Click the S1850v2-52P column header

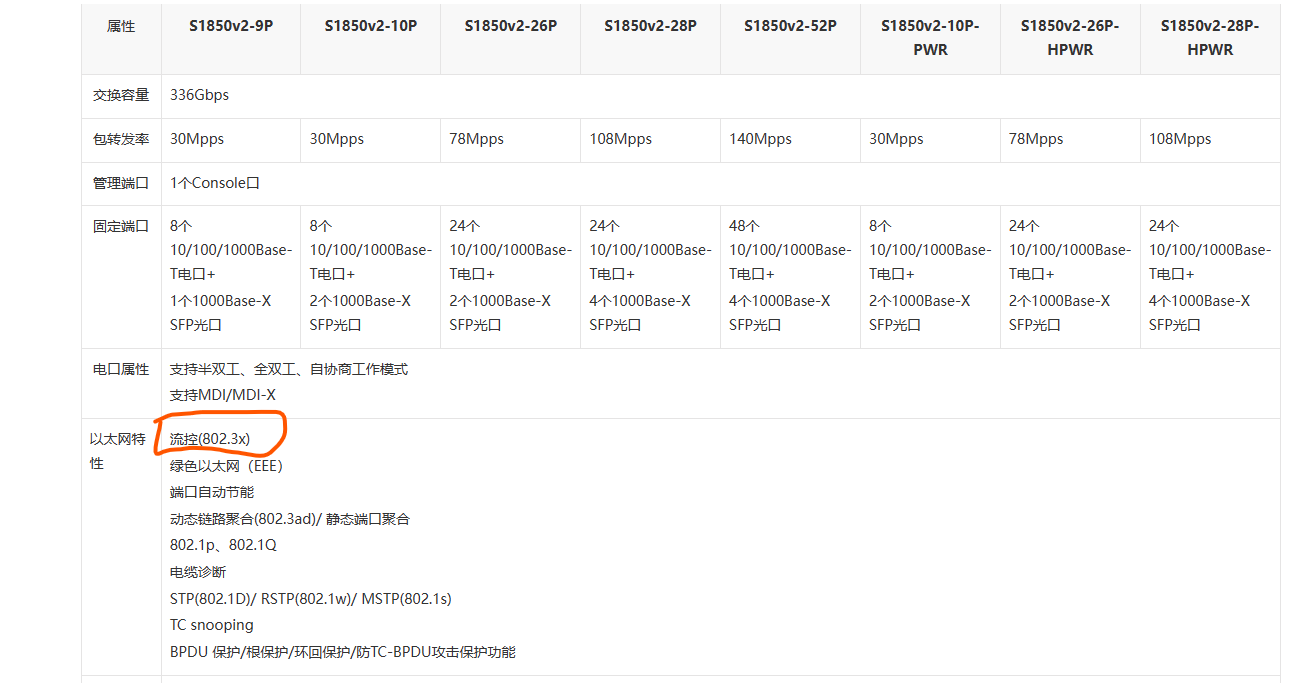click(790, 26)
